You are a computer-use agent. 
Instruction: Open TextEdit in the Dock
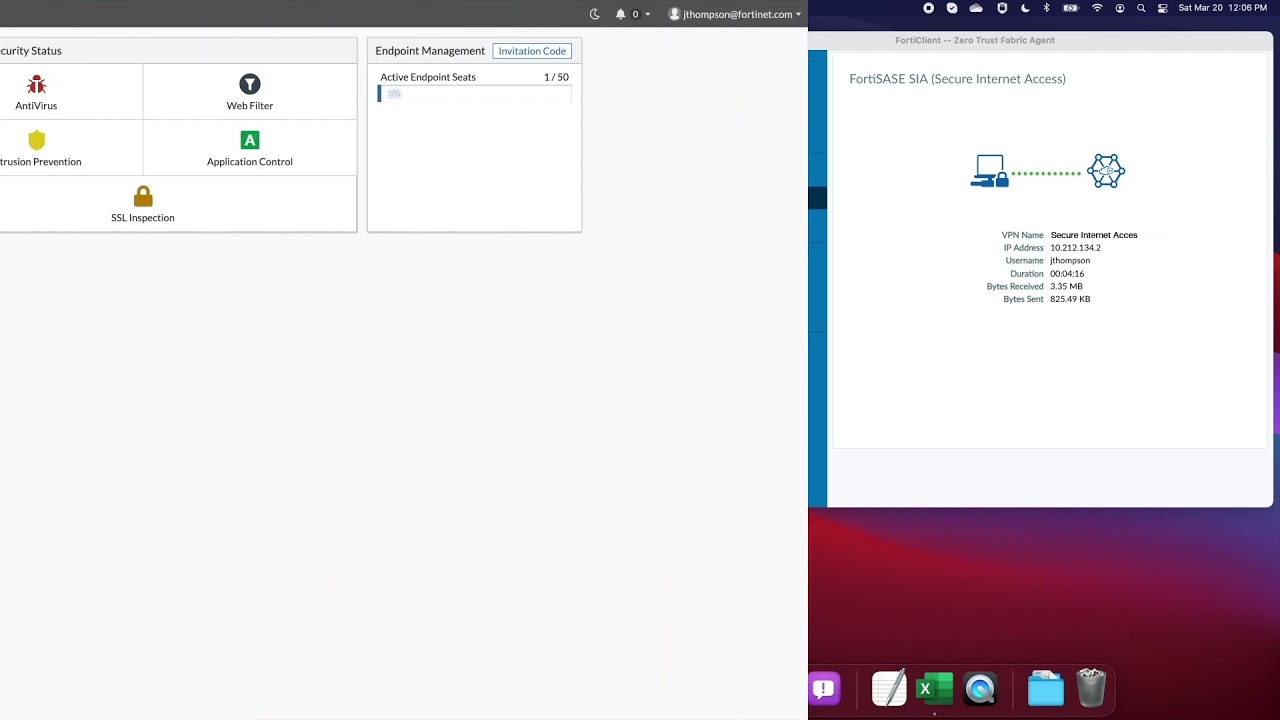click(x=889, y=689)
